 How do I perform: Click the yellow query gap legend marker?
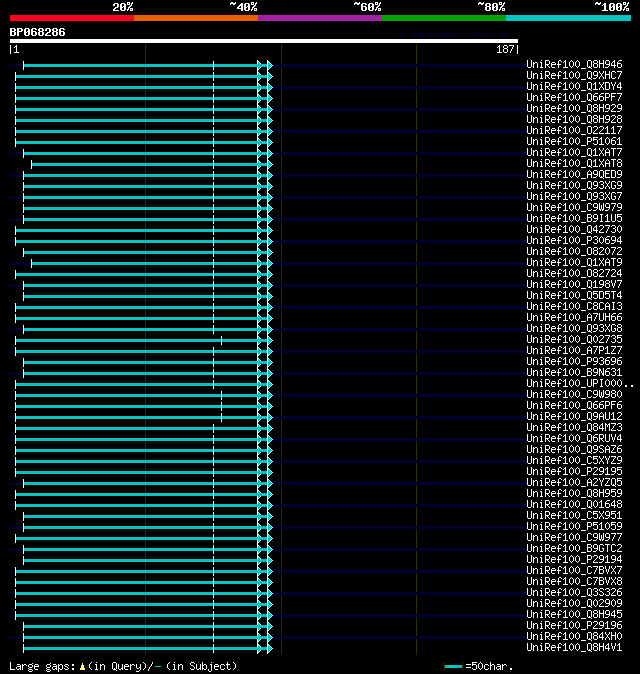coord(82,667)
